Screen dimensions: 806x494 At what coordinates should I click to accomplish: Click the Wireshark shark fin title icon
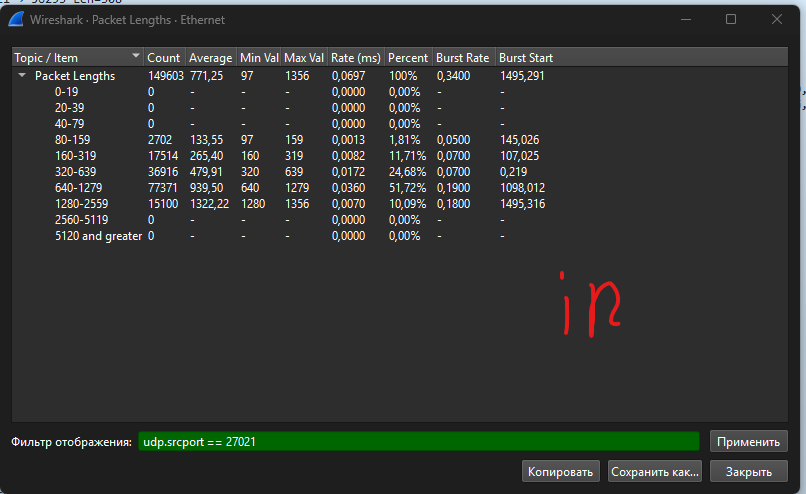tap(16, 20)
